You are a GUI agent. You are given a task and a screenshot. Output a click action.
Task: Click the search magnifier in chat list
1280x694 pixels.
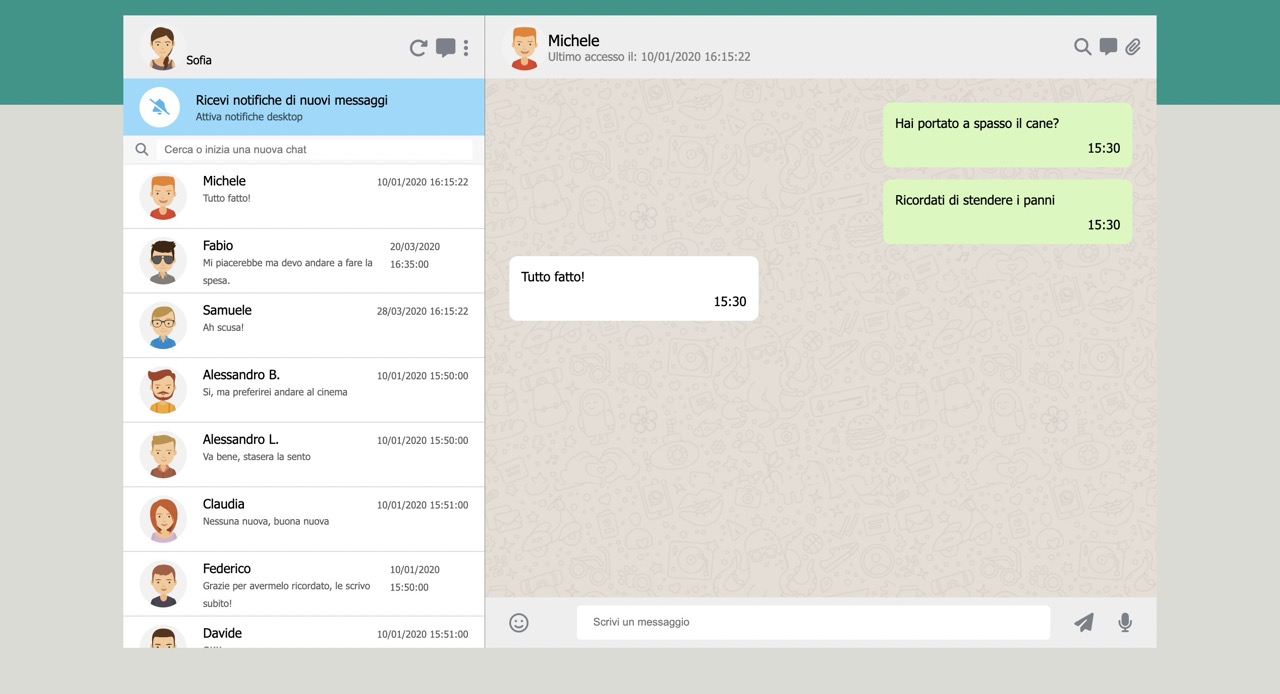tap(142, 150)
